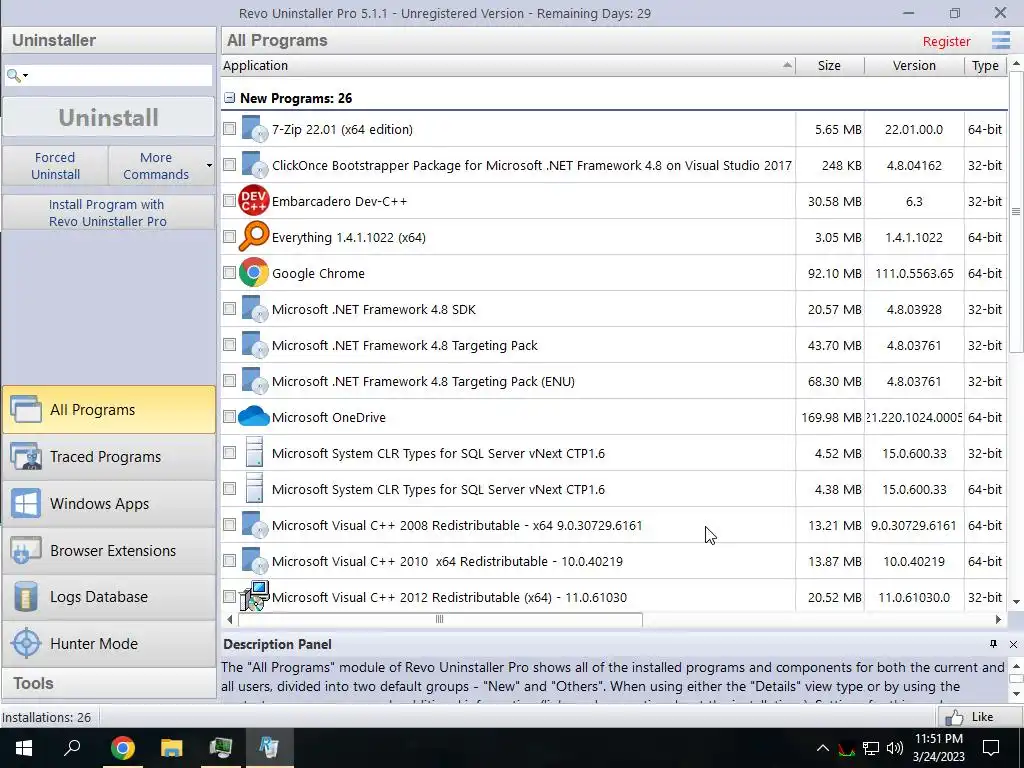
Task: Click the thumbs-up Like icon
Action: 954,717
